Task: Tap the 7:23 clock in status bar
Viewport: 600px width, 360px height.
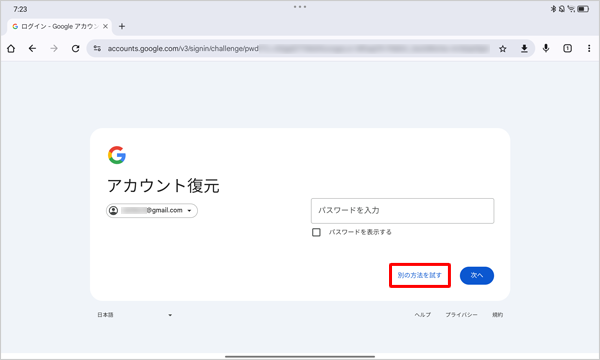Action: (20, 9)
